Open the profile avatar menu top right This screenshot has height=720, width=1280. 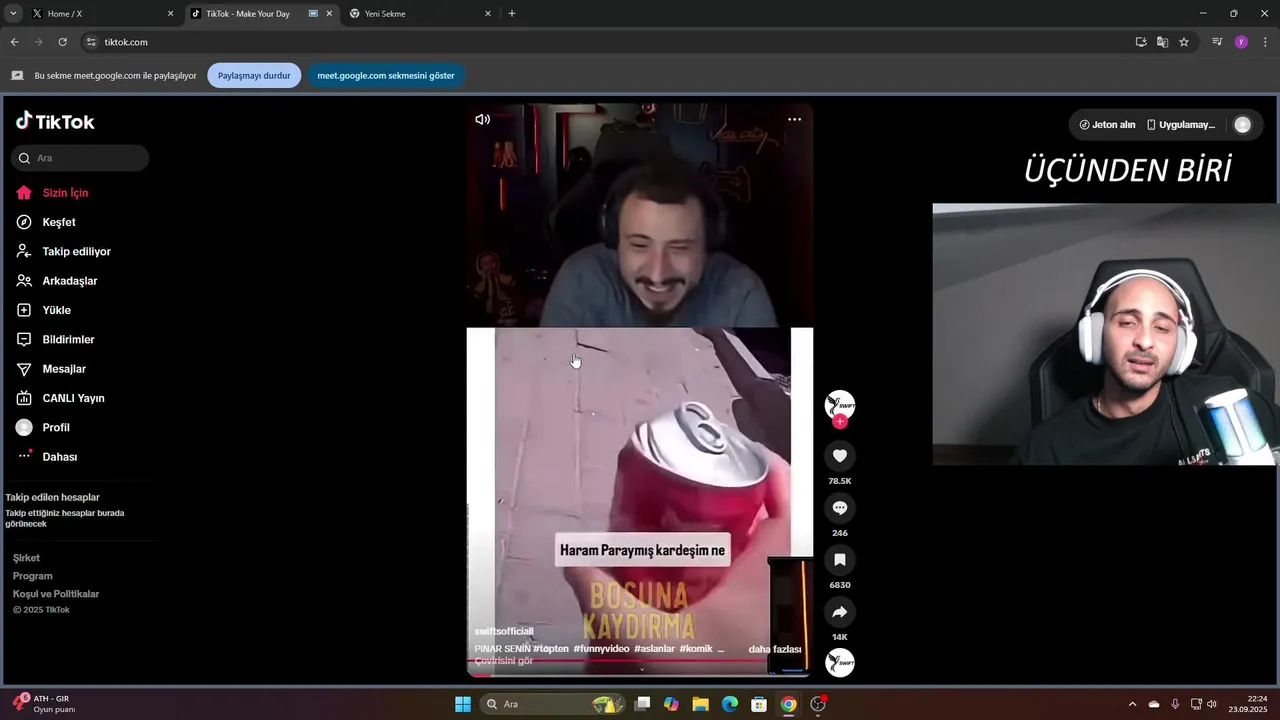coord(1242,125)
